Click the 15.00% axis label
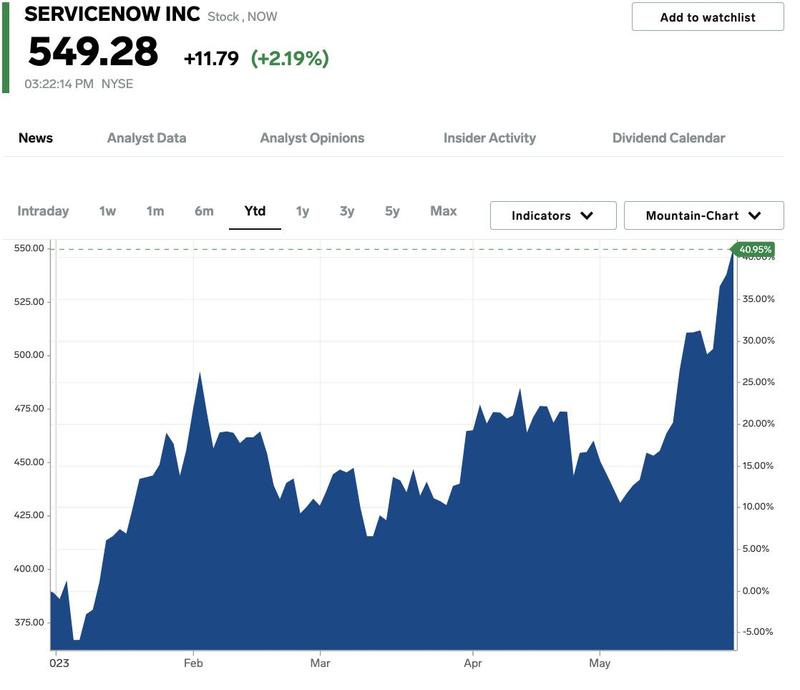The image size is (800, 690). point(758,465)
